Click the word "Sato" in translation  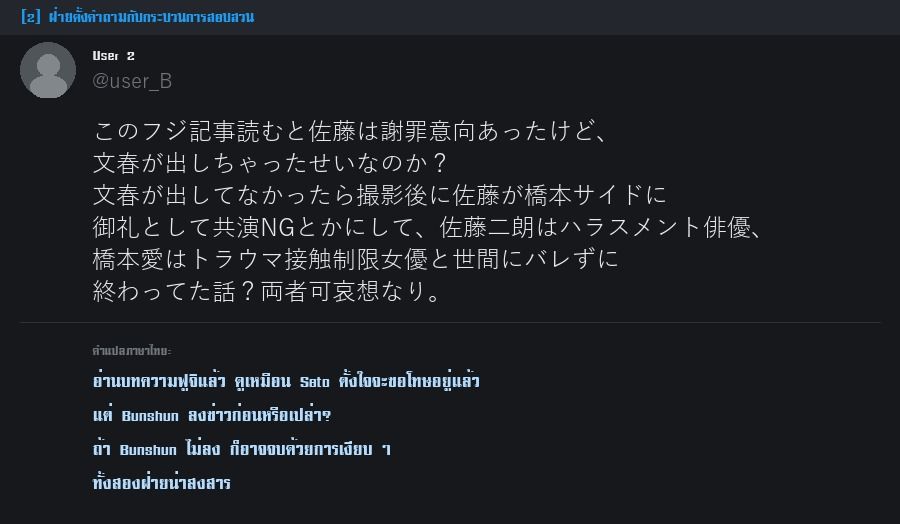(x=315, y=382)
